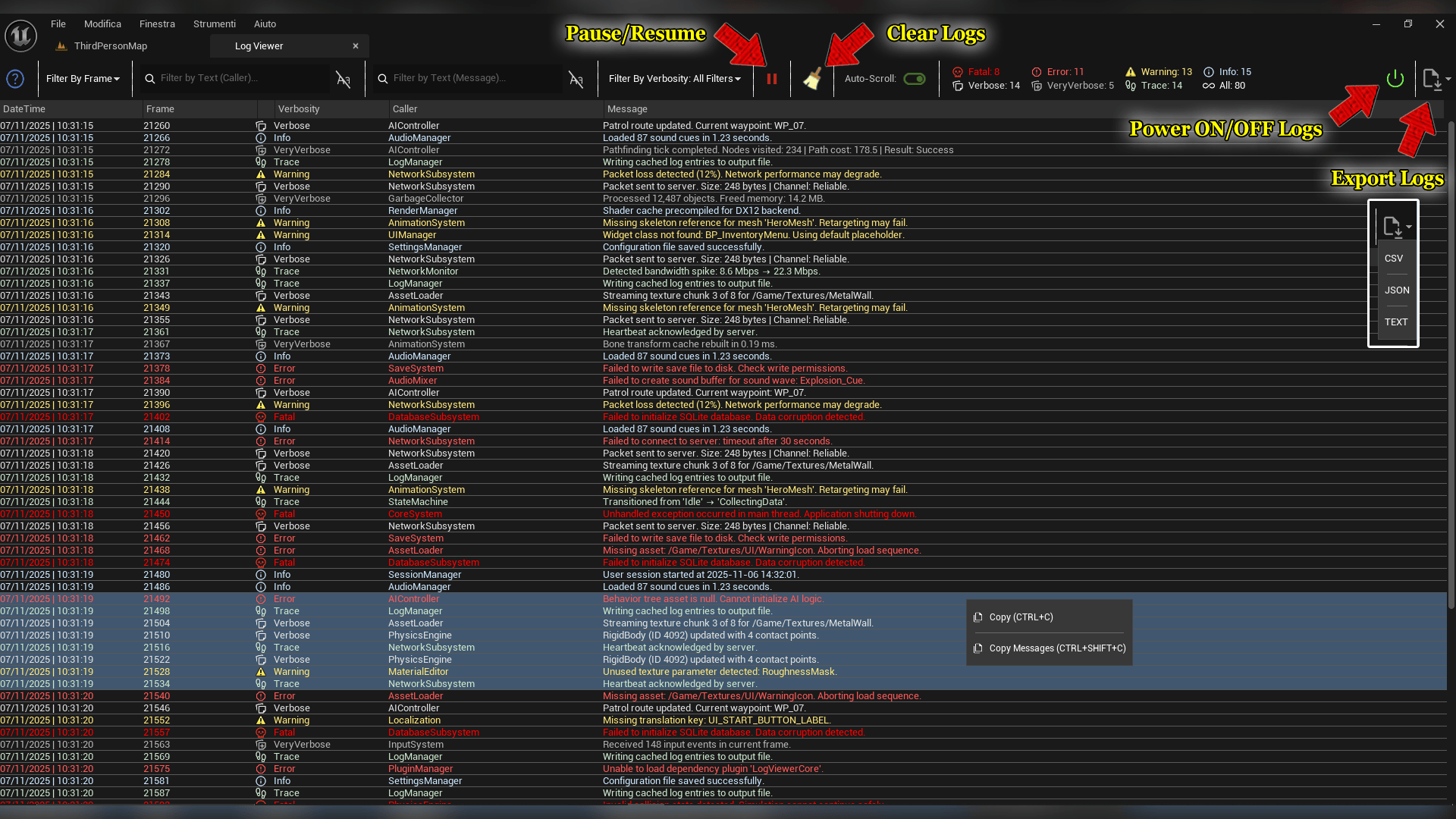Toggle case-sensitivity icon for Message filter
The width and height of the screenshot is (1456, 819).
pyautogui.click(x=576, y=79)
